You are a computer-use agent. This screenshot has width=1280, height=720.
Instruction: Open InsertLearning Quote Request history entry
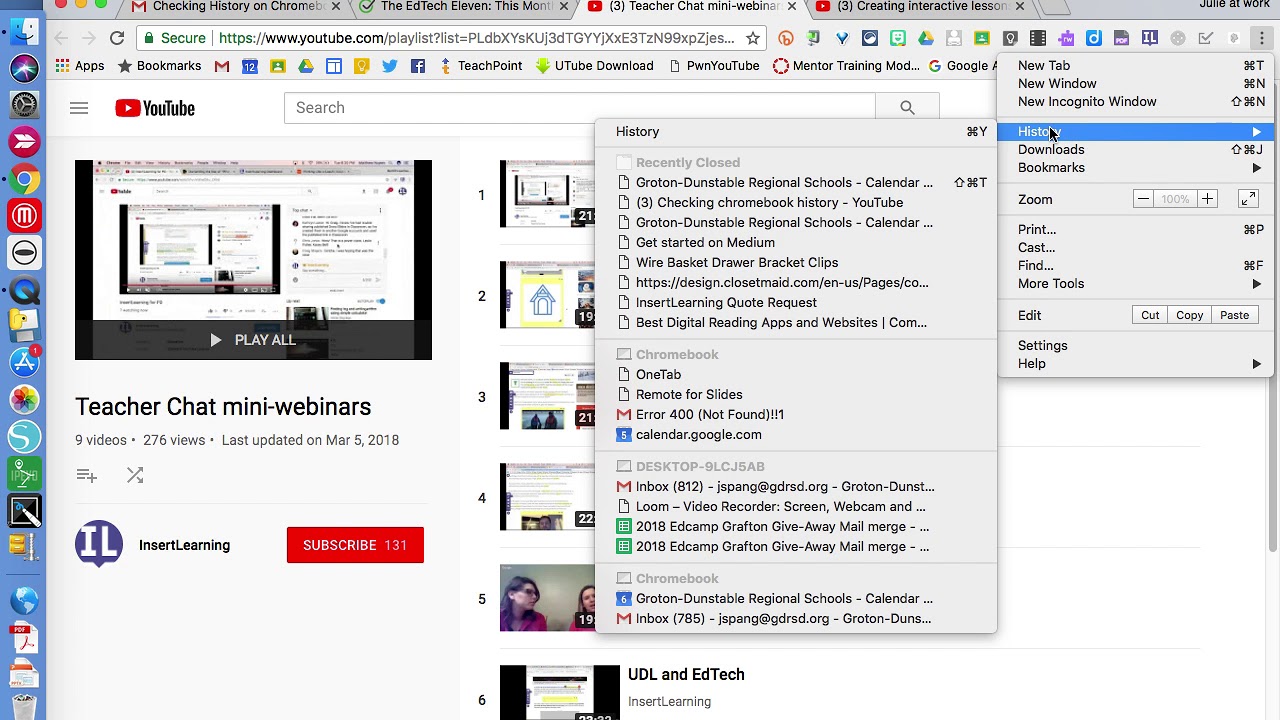pyautogui.click(x=796, y=302)
